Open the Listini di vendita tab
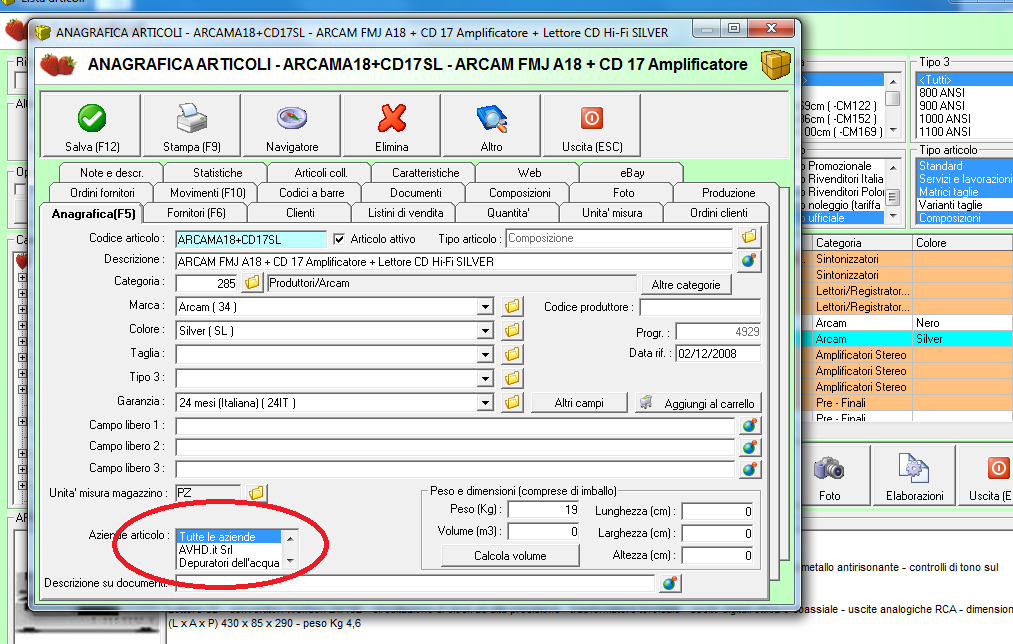Screen dimensions: 1013x644 tap(405, 213)
